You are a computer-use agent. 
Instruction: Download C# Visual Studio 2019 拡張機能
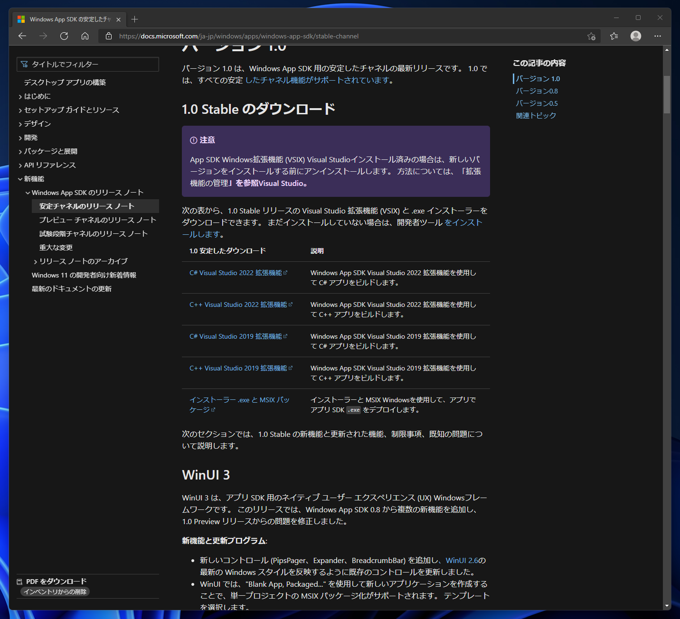tap(238, 336)
